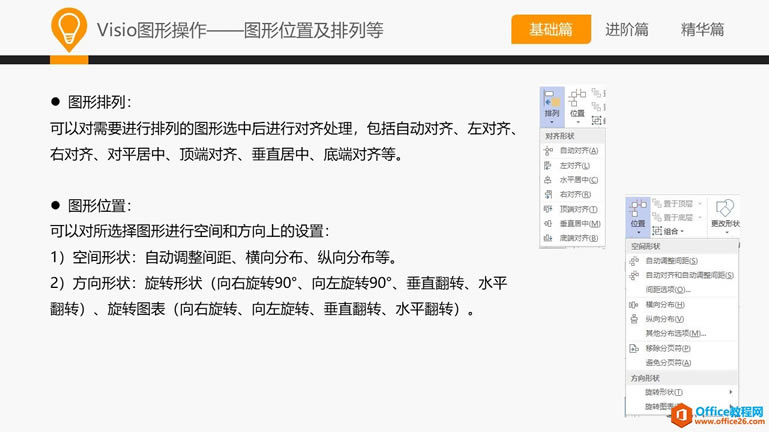Image resolution: width=769 pixels, height=432 pixels.
Task: Choose 移除分页符(P) menu item
Action: click(x=682, y=348)
